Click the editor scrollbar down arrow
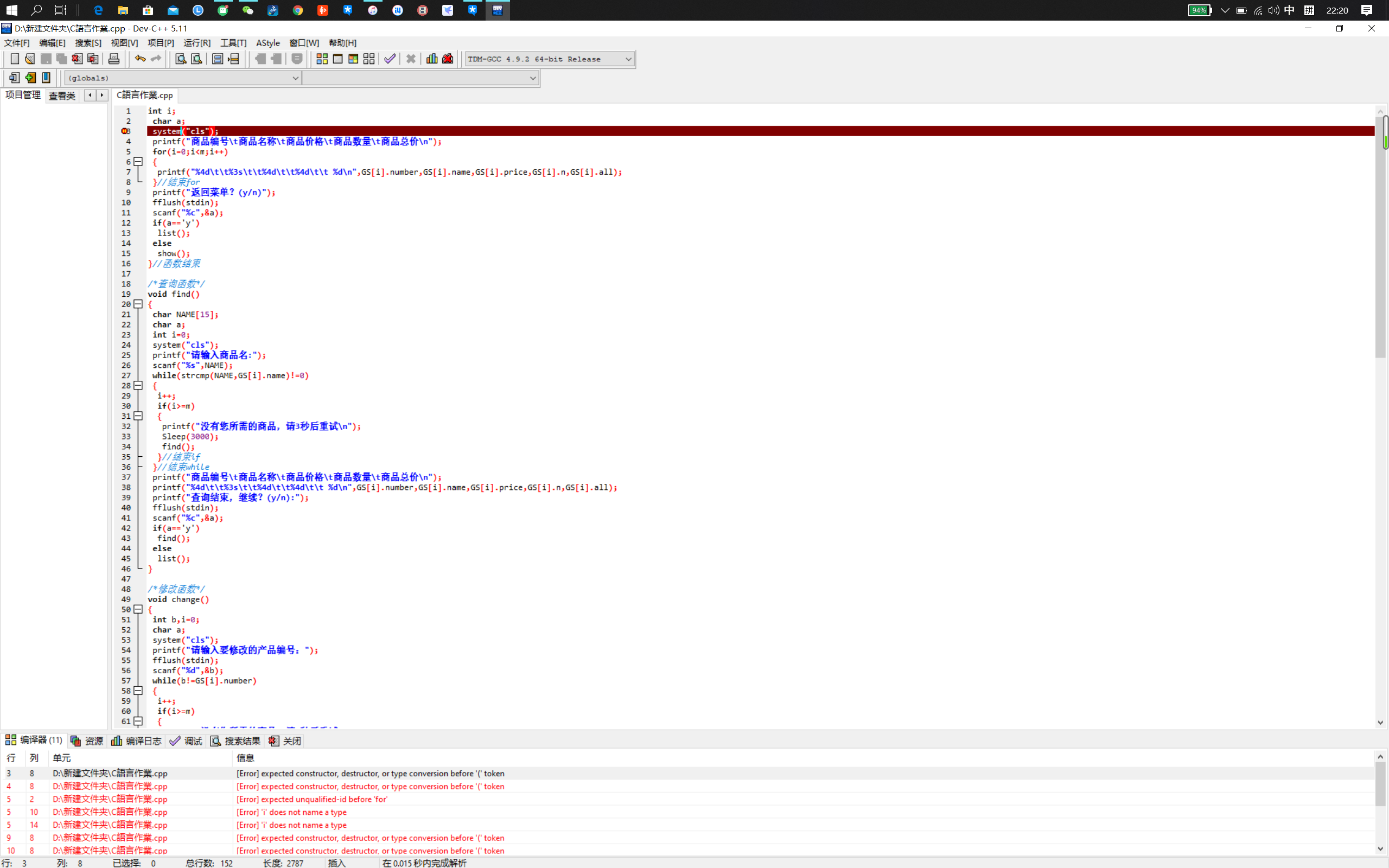This screenshot has width=1389, height=868. (x=1380, y=723)
